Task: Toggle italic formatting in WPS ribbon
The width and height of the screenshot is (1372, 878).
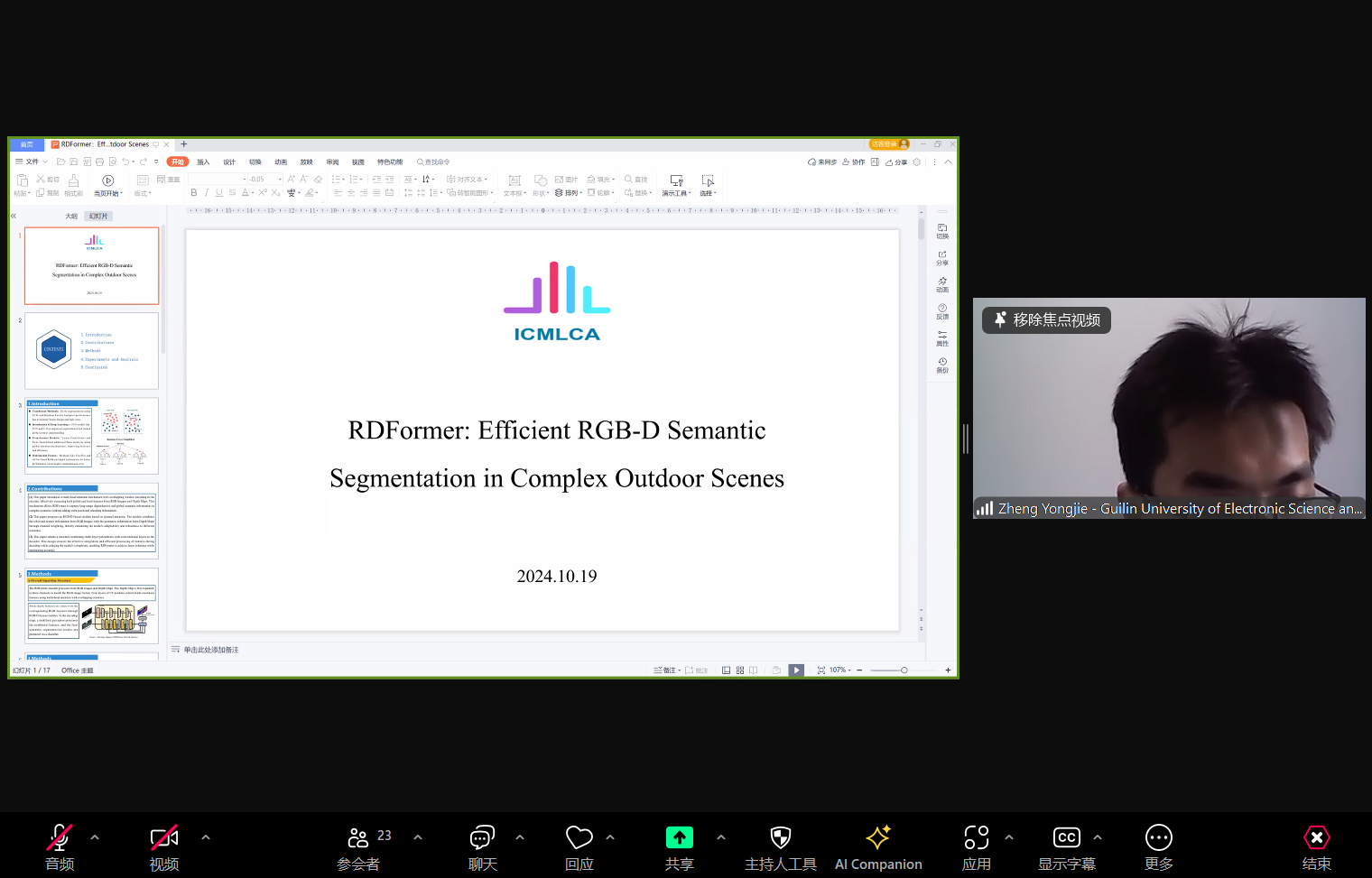Action: (x=207, y=193)
